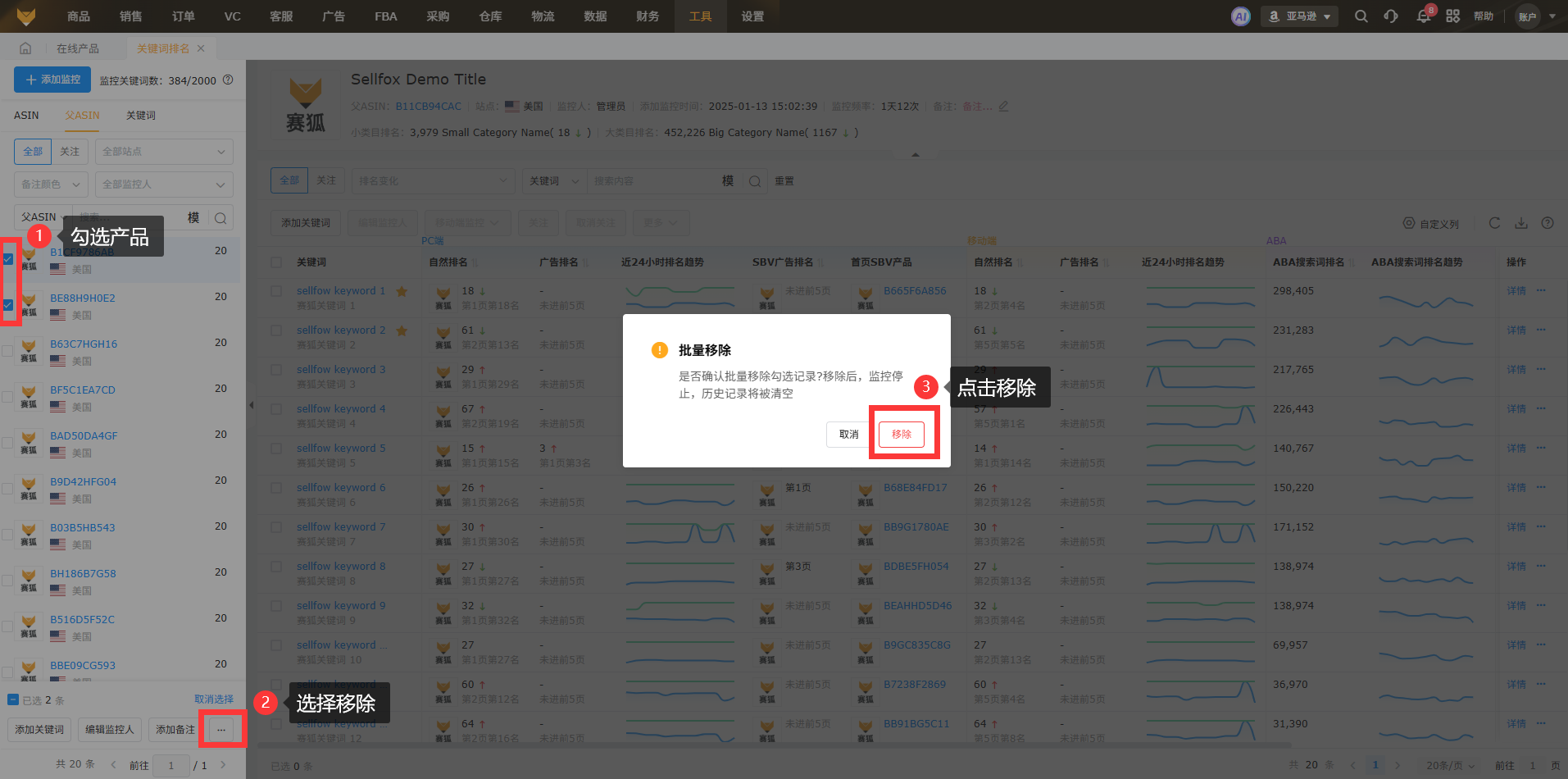The image size is (1568, 779).
Task: Toggle star on sellfow keyword 2
Action: [x=402, y=330]
